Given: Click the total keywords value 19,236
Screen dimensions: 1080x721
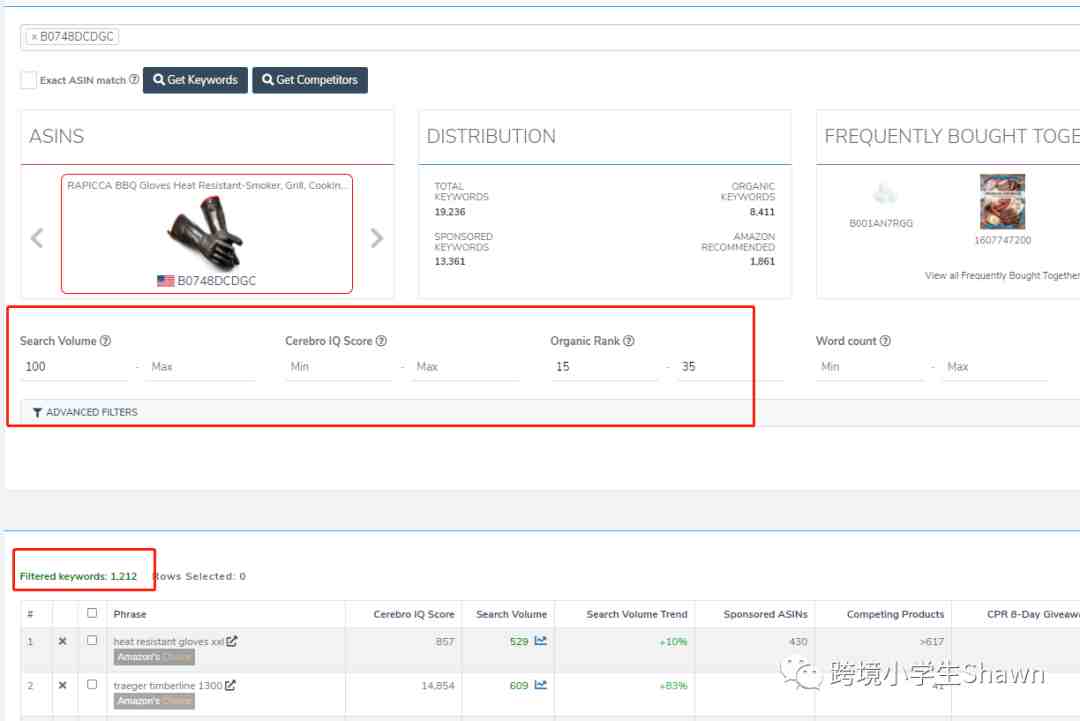Looking at the screenshot, I should [450, 212].
